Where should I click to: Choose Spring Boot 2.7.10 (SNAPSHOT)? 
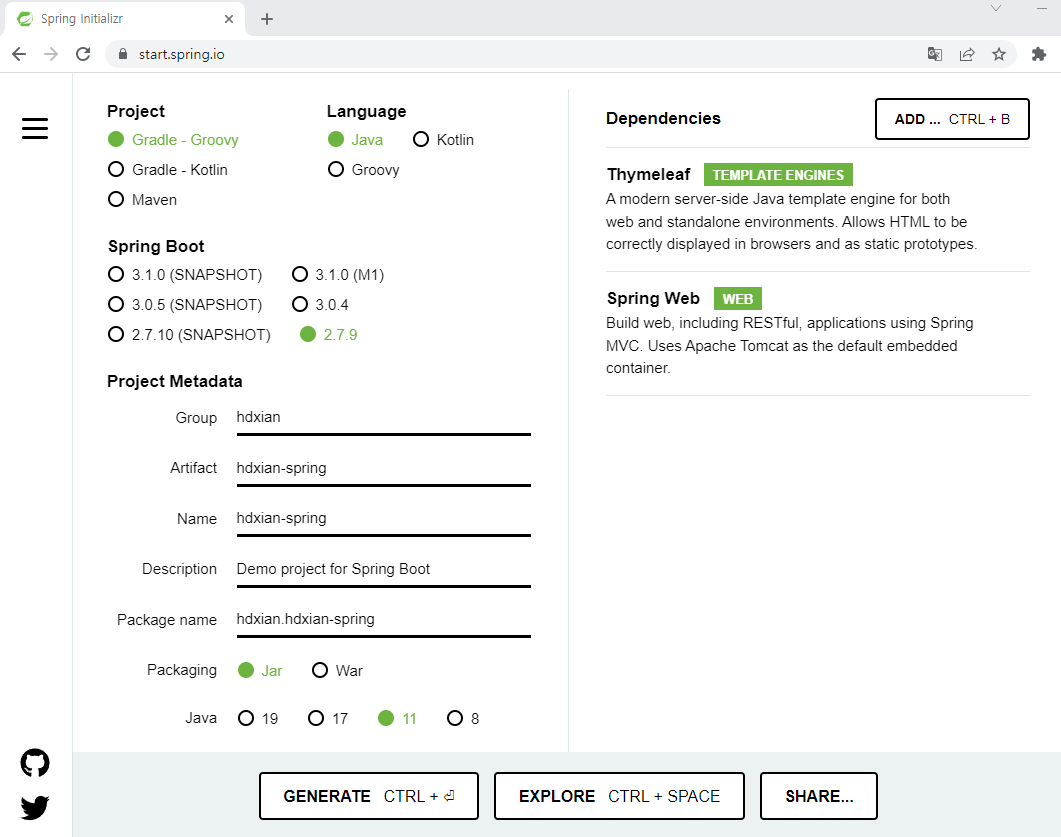click(x=189, y=334)
